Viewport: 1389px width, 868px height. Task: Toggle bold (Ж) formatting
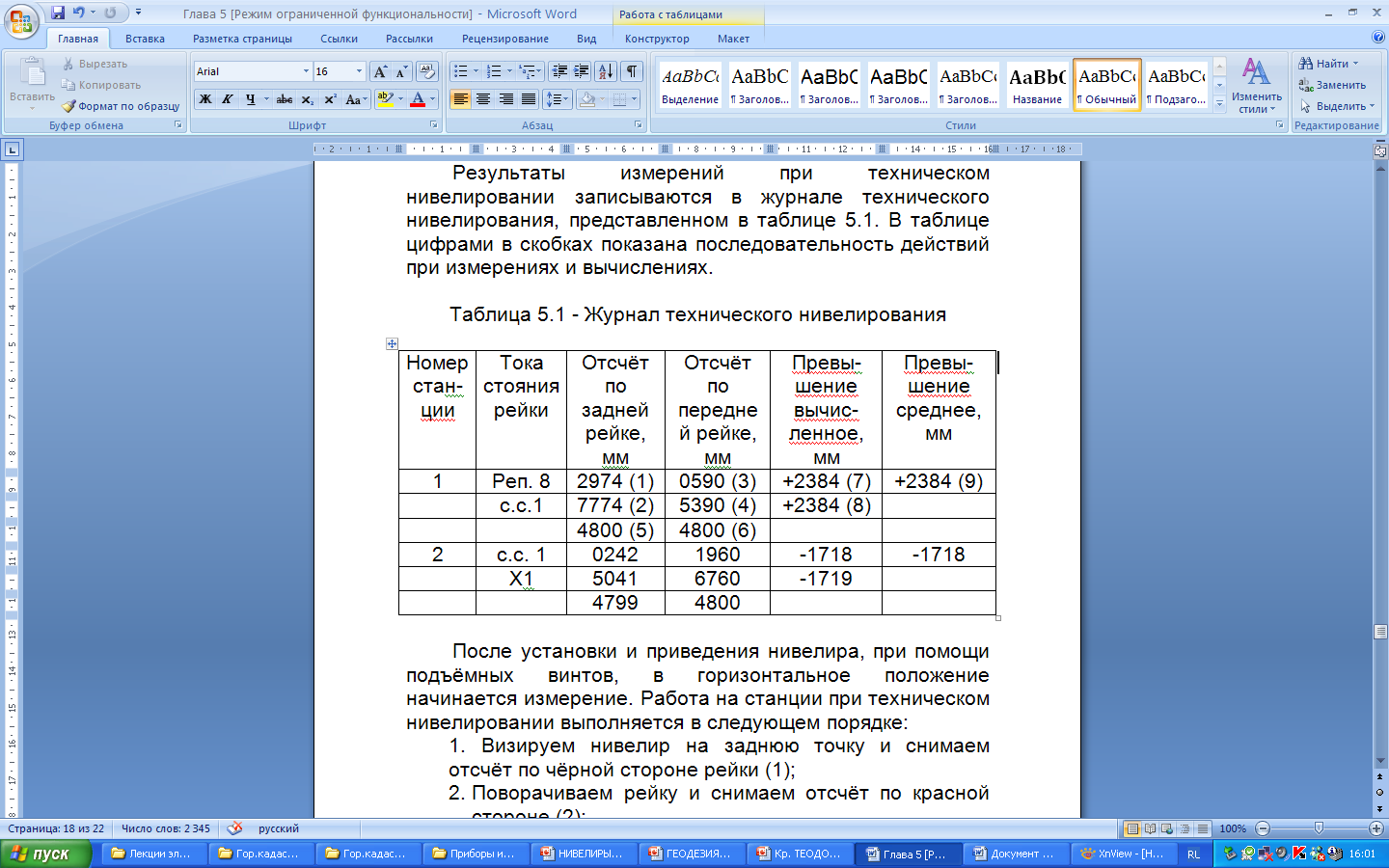205,99
